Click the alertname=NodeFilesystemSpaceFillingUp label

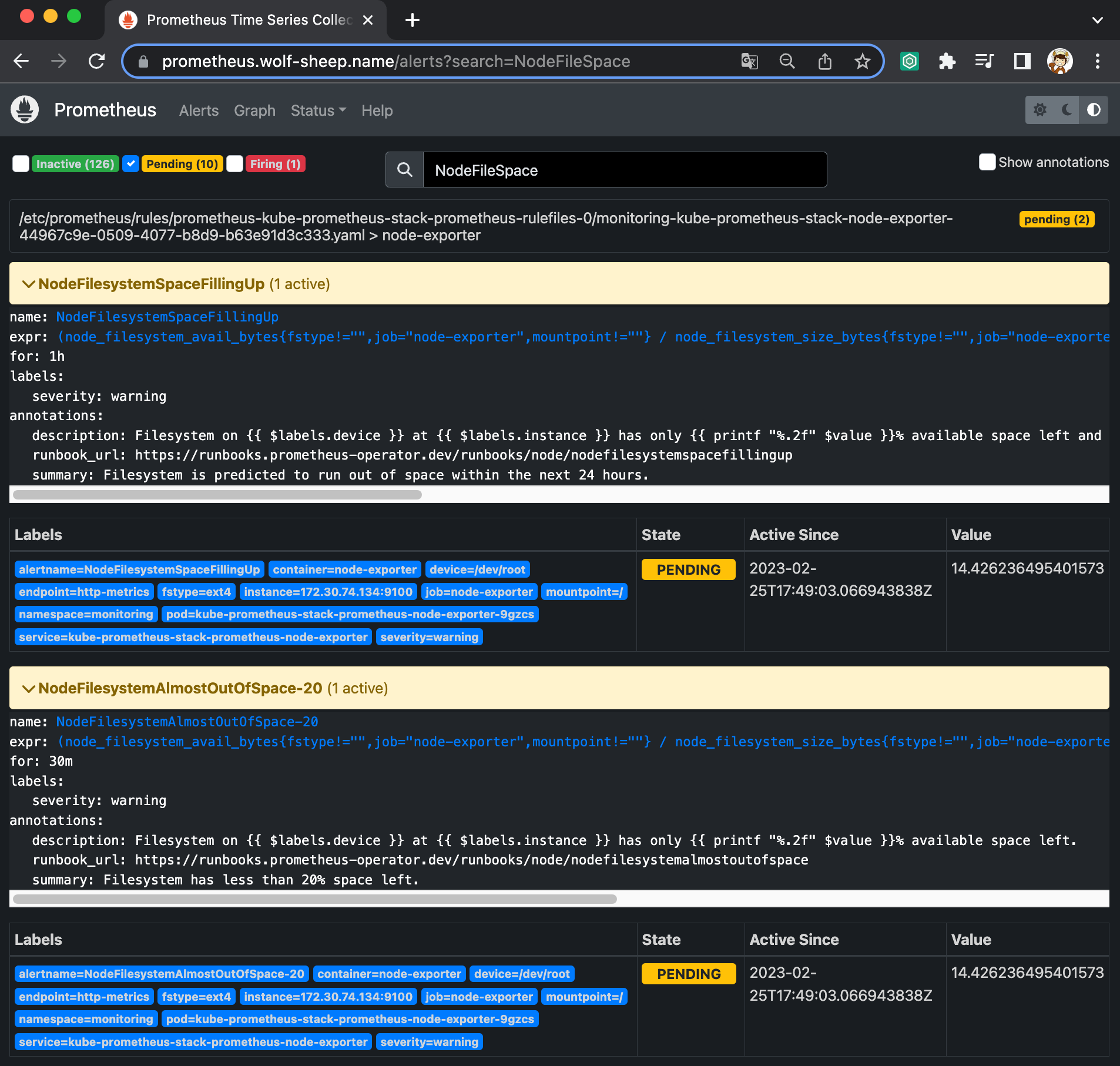(139, 569)
